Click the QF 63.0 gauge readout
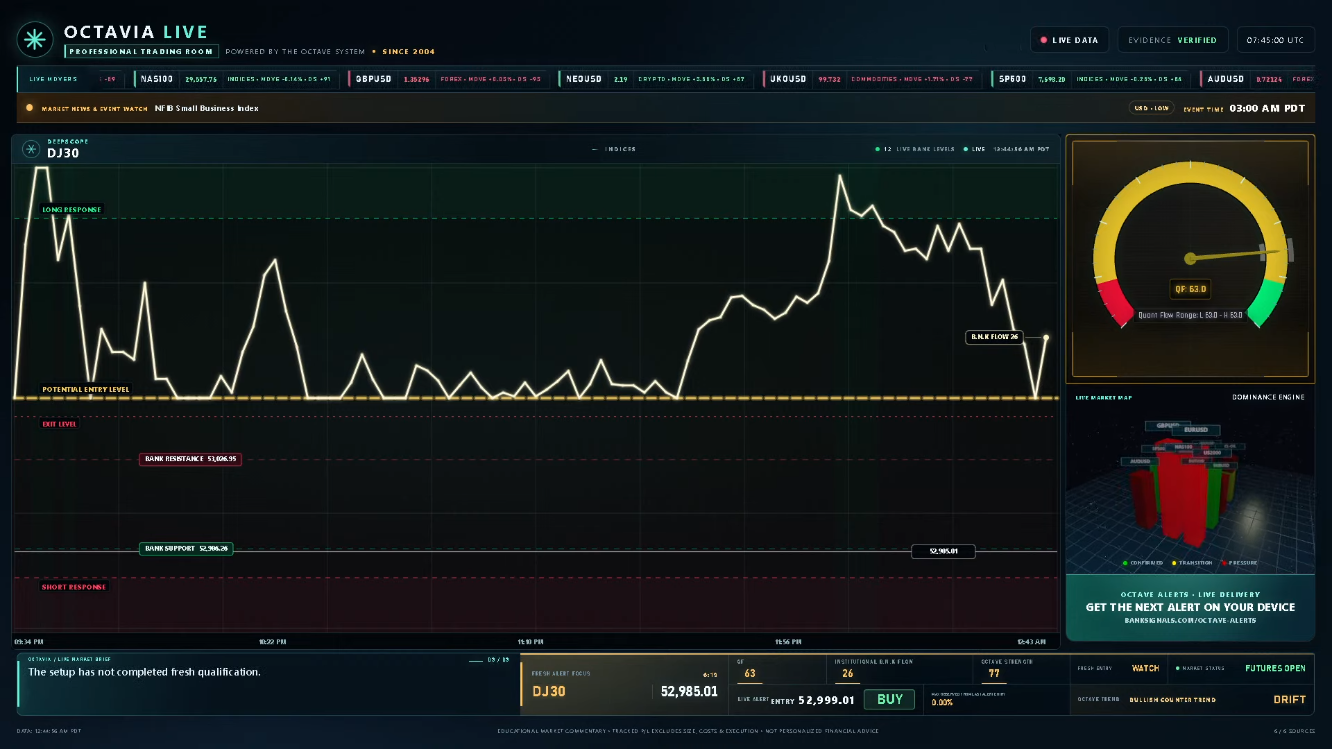1332x749 pixels. [x=1190, y=290]
